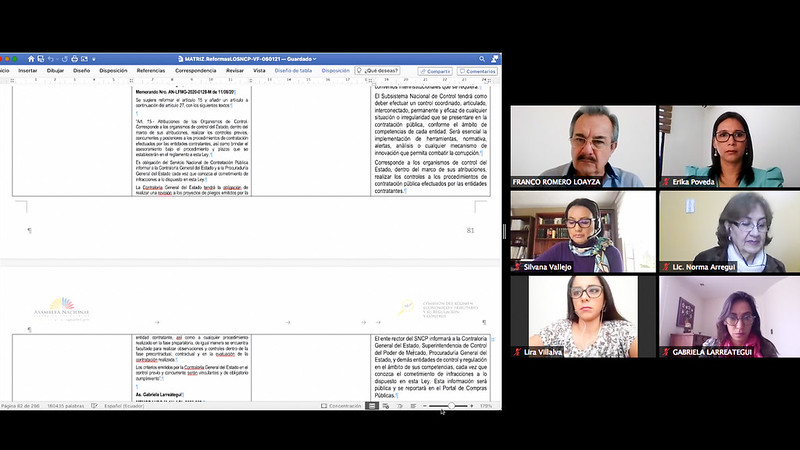Open the Undo history dropdown arrow

click(x=57, y=59)
